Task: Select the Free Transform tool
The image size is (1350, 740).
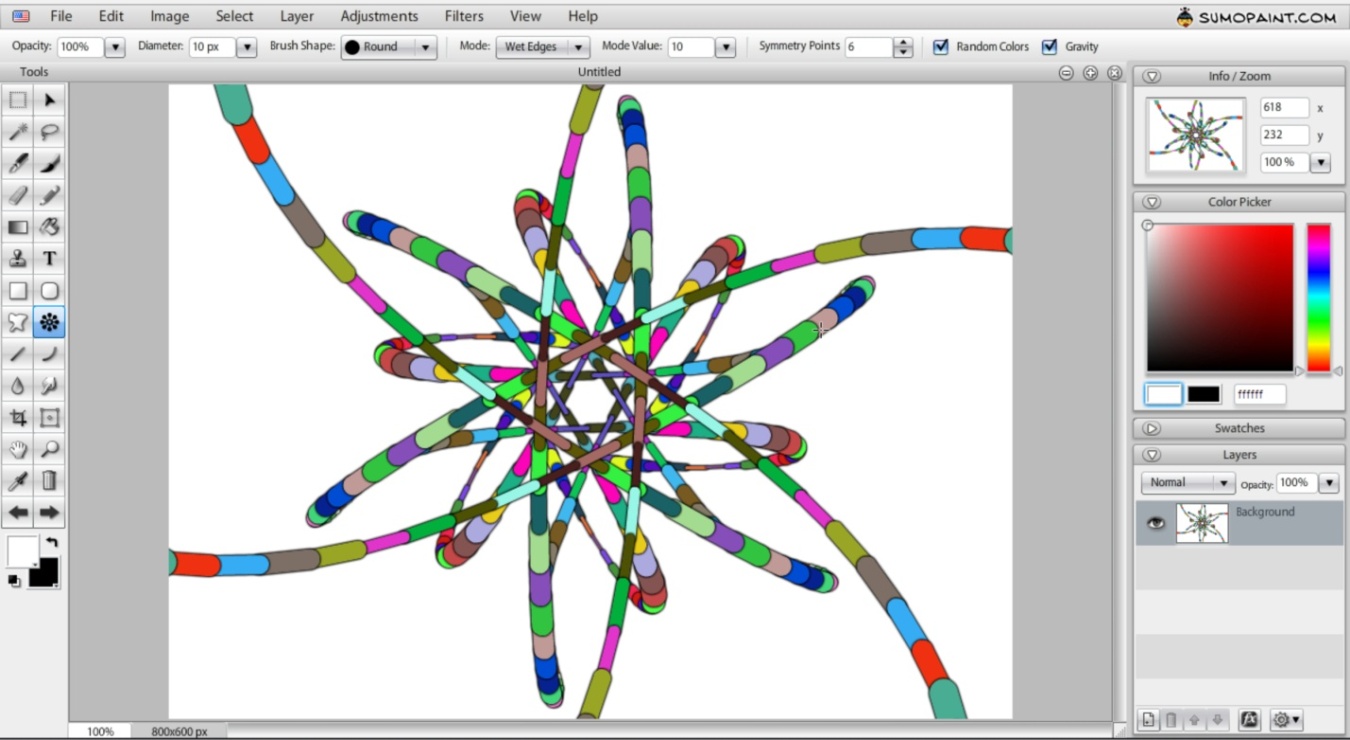Action: click(49, 418)
